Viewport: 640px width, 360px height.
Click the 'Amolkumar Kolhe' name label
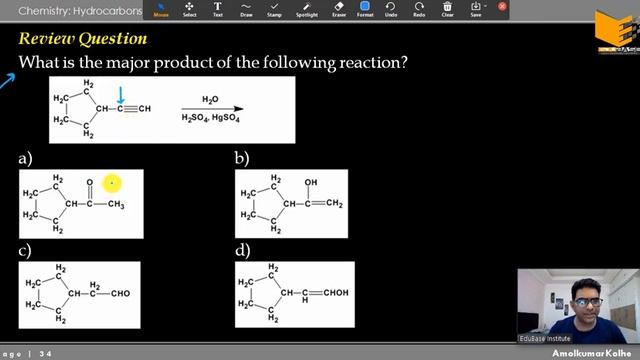591,353
